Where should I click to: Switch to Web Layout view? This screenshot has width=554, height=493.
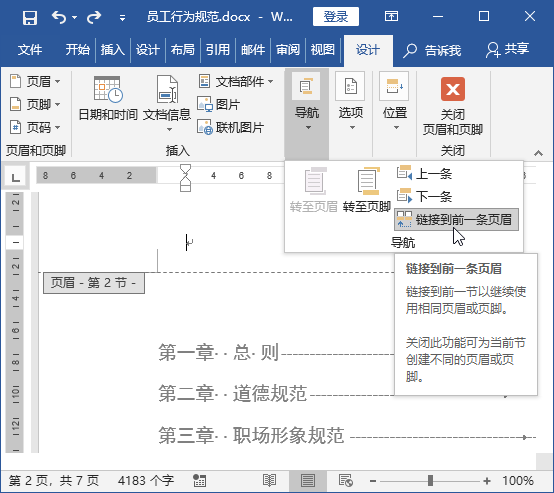click(x=345, y=481)
